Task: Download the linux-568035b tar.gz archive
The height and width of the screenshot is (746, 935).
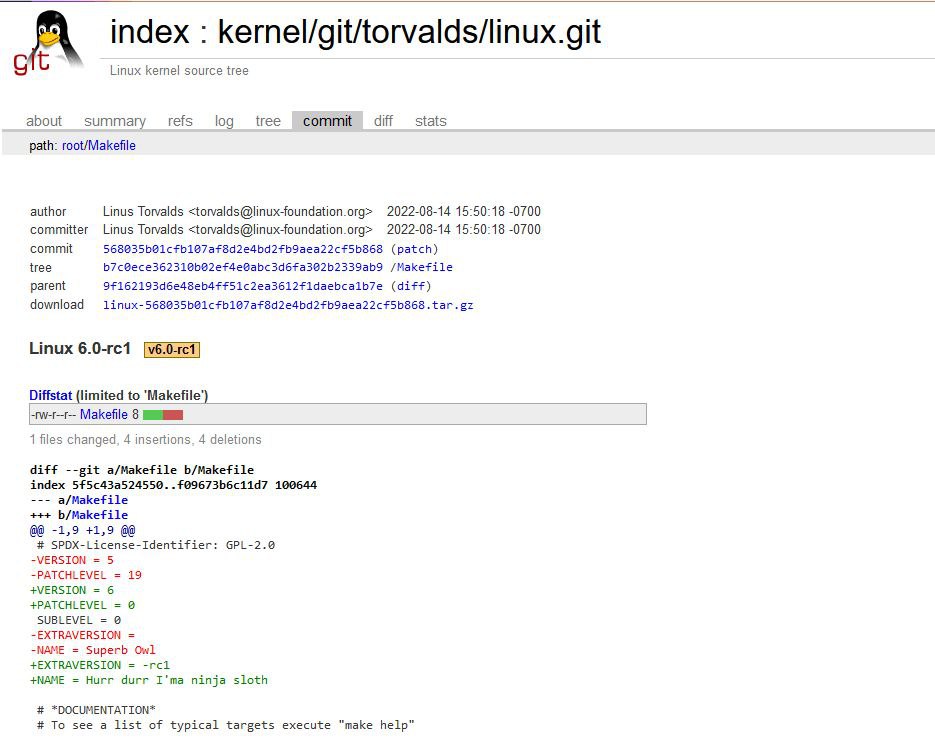Action: (x=288, y=305)
